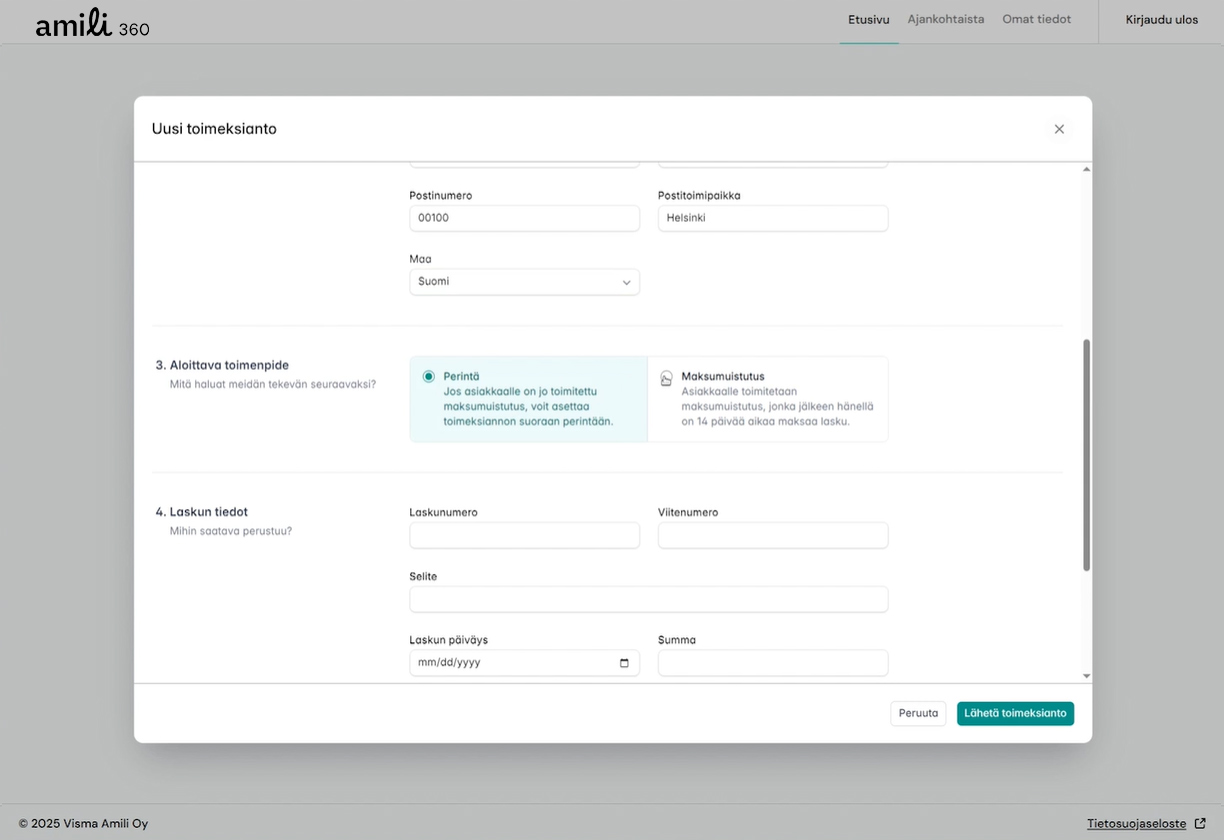The image size is (1224, 840).
Task: Click the scroll up arrow in dialog
Action: tap(1086, 170)
